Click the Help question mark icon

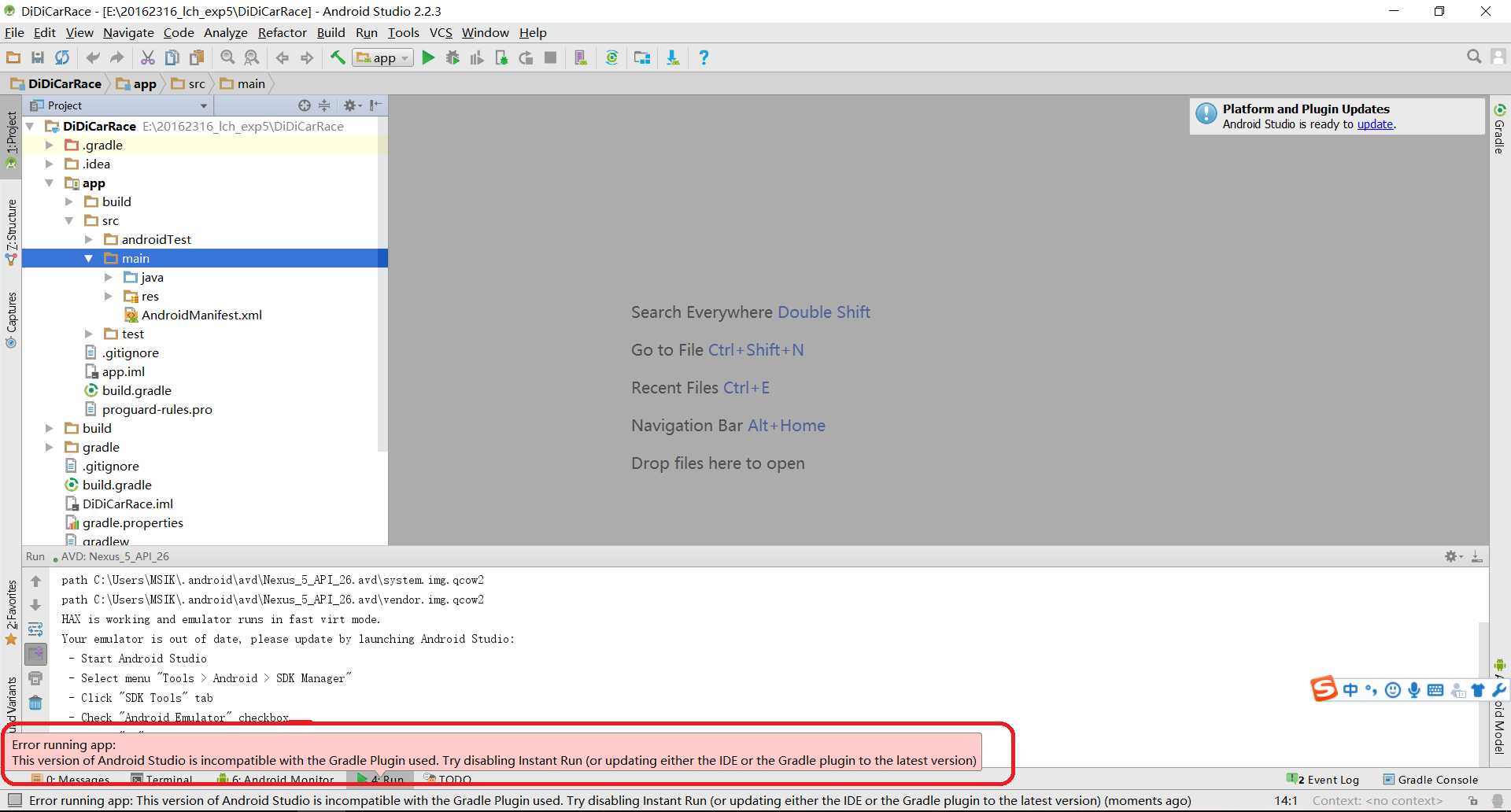point(704,57)
